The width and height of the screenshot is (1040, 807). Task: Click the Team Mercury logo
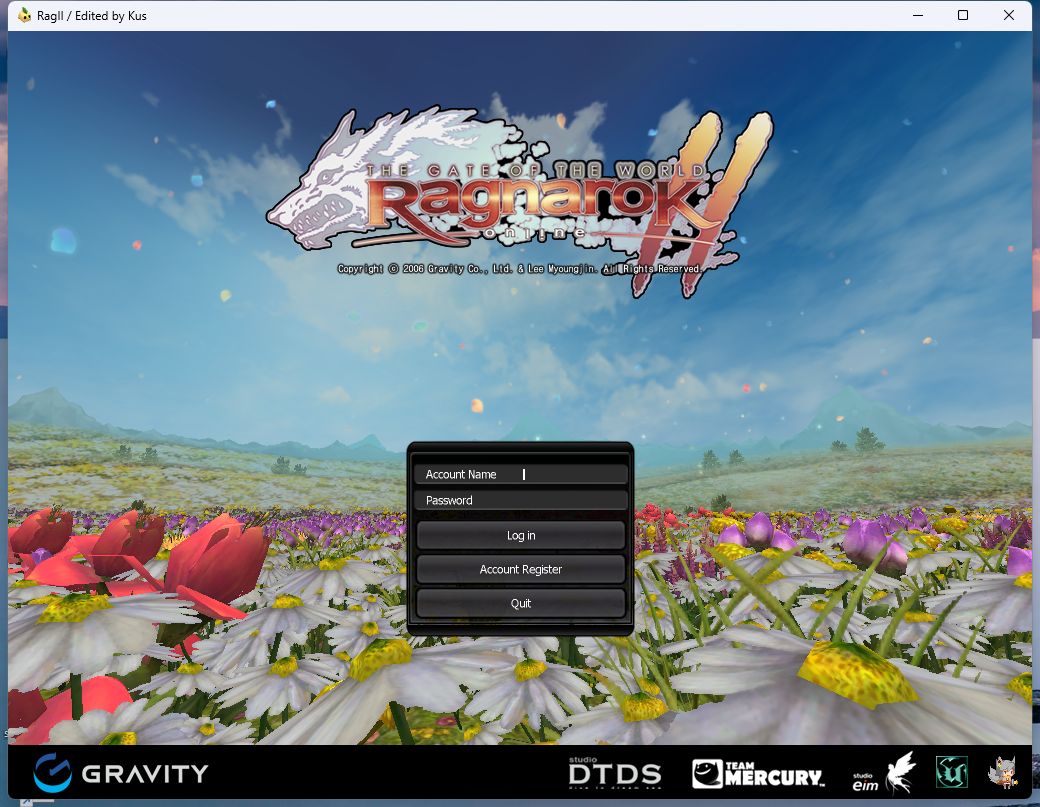(x=758, y=774)
